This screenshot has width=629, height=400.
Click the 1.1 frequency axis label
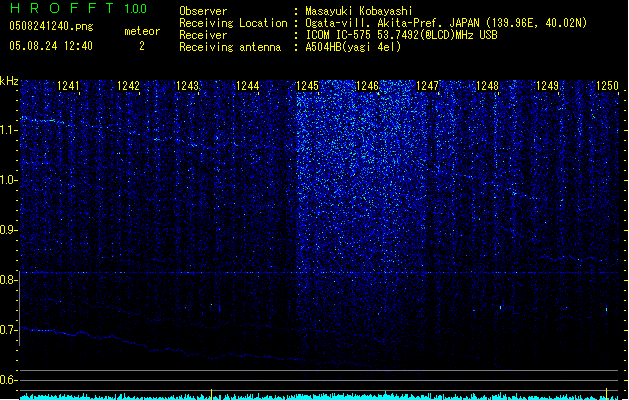pyautogui.click(x=8, y=130)
